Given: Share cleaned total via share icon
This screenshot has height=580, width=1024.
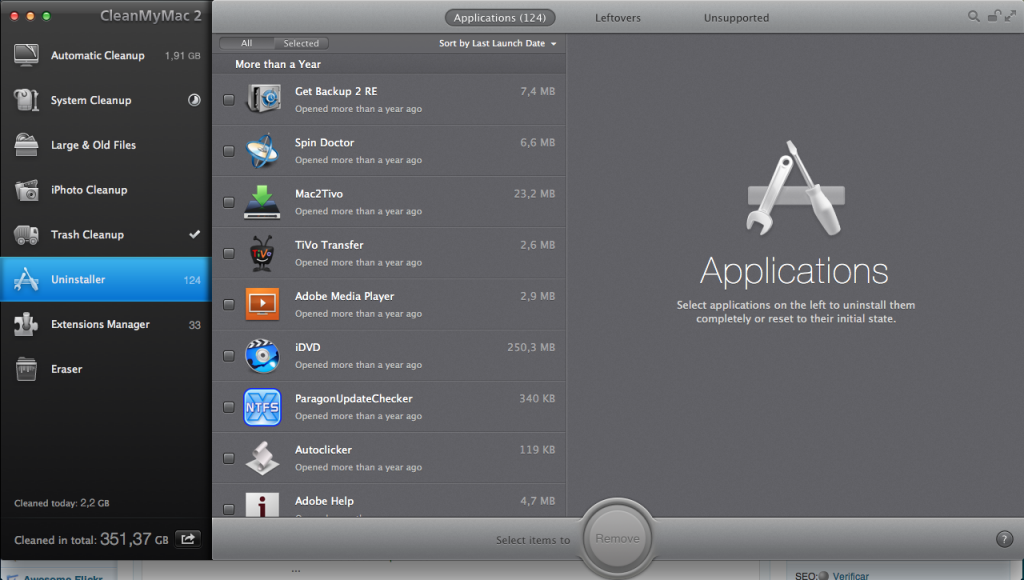Looking at the screenshot, I should 188,539.
